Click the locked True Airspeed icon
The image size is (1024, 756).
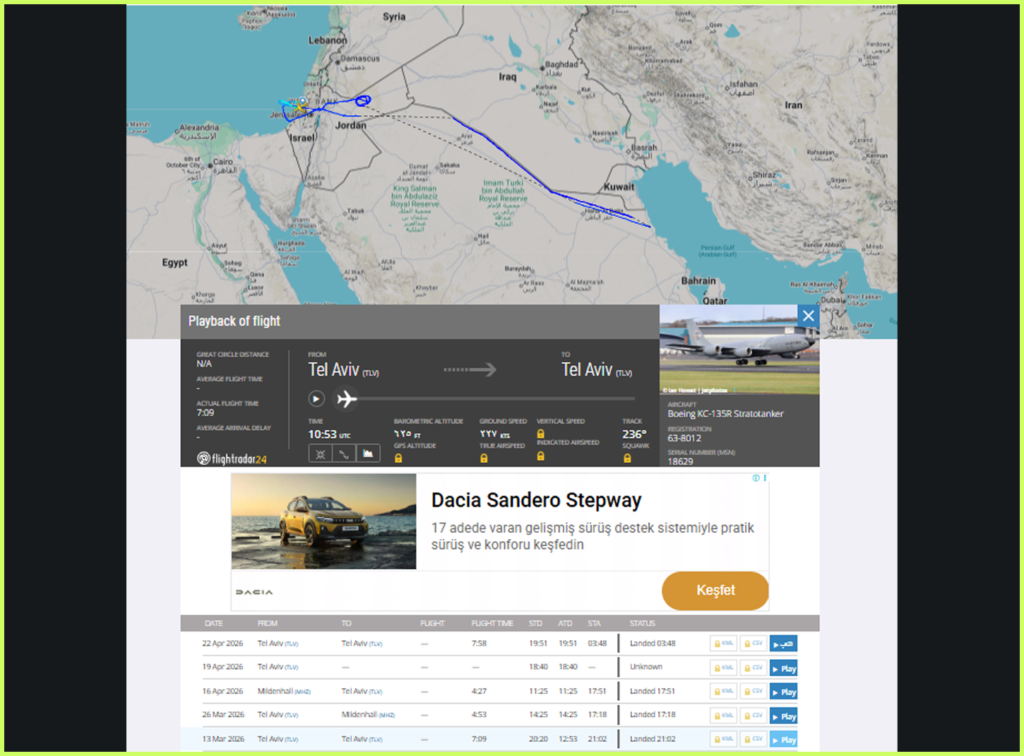point(484,458)
